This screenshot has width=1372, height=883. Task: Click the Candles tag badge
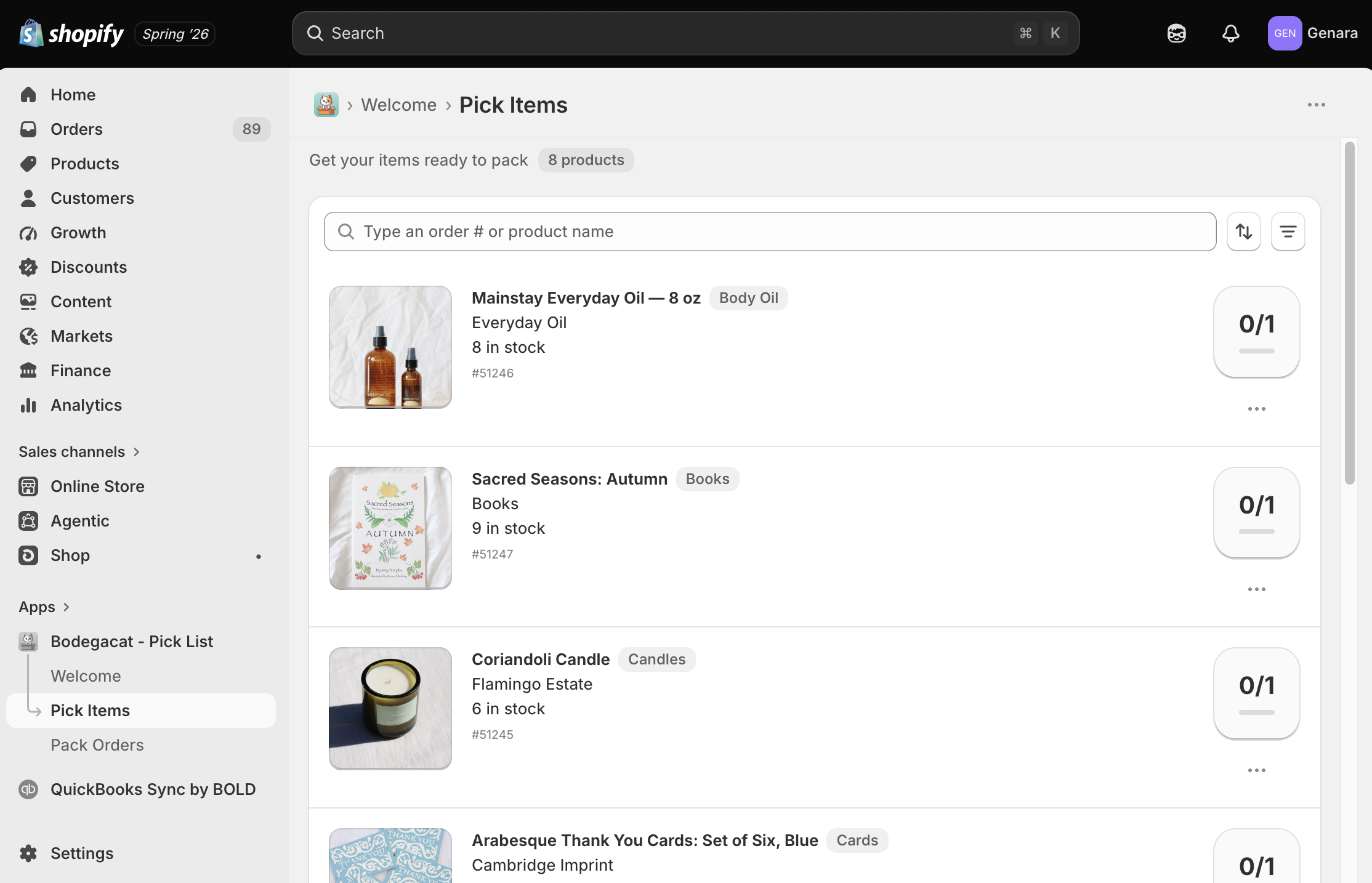point(656,659)
